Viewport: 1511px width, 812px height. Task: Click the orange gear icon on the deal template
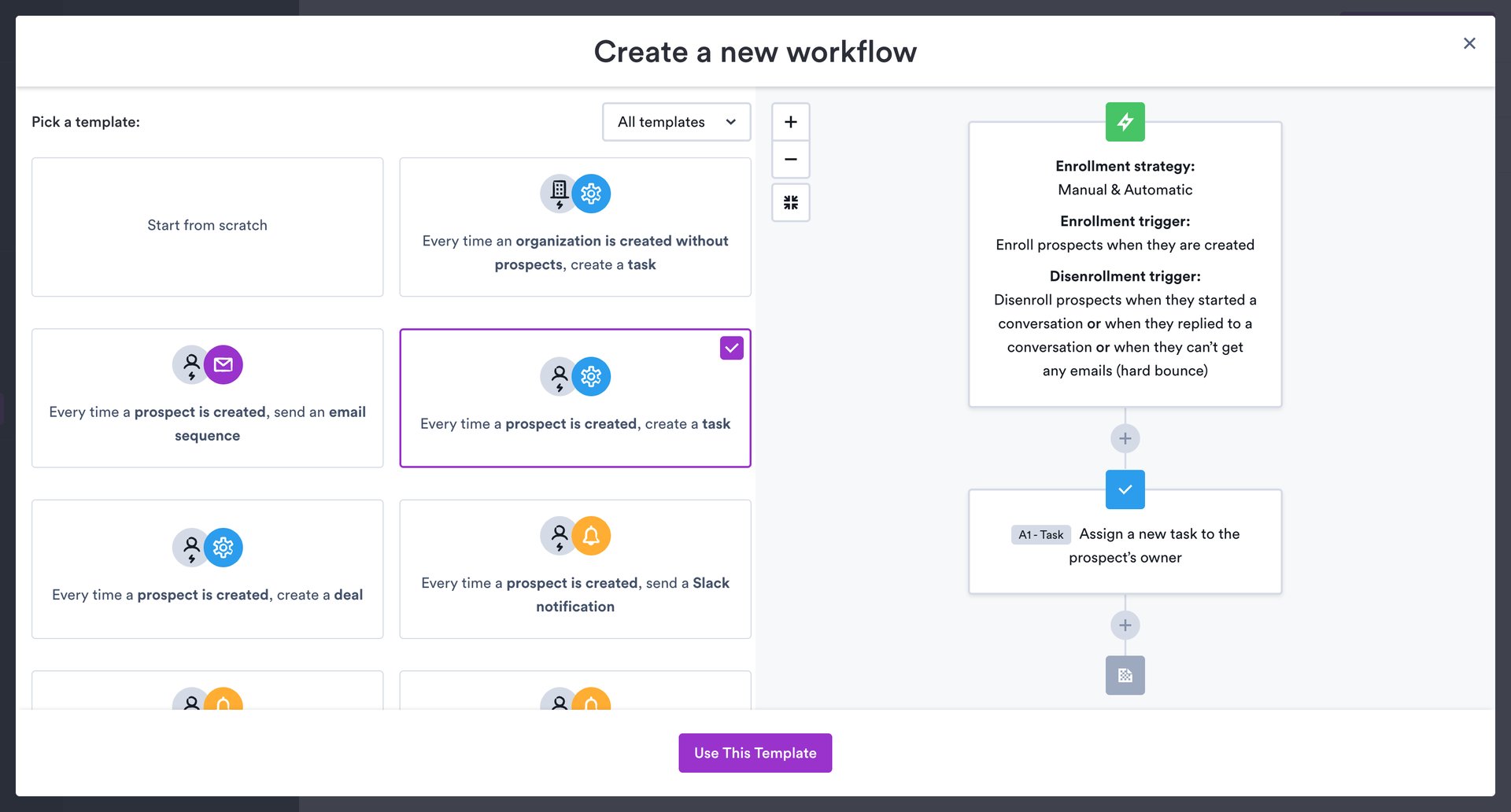(224, 548)
